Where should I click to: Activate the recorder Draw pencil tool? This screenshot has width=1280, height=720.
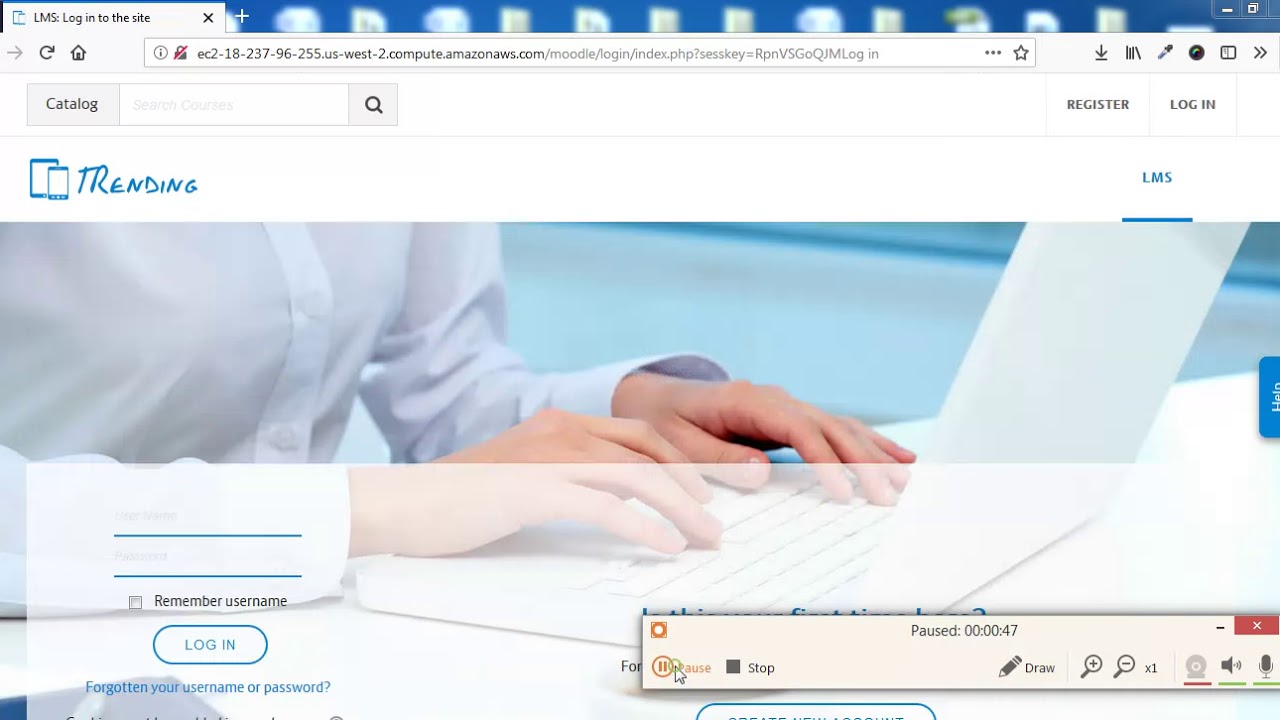pos(1027,667)
